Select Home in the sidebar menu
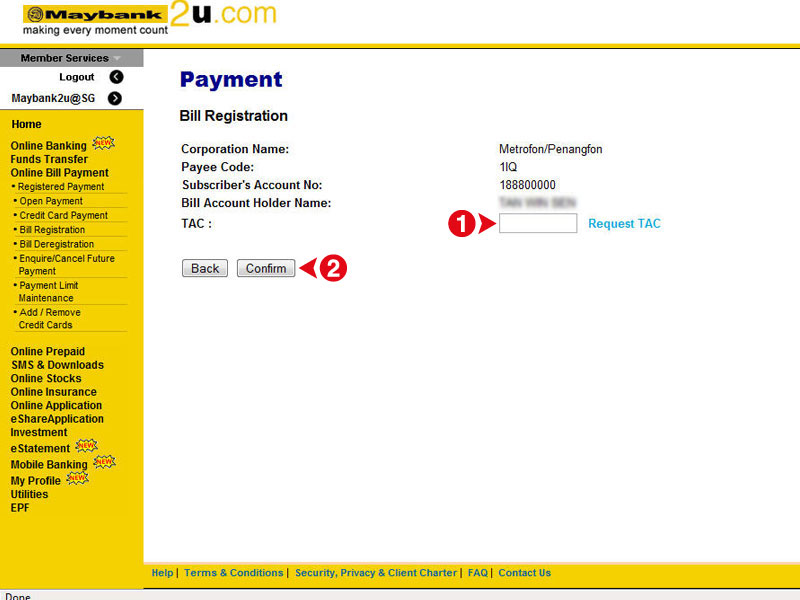The height and width of the screenshot is (600, 800). 26,124
